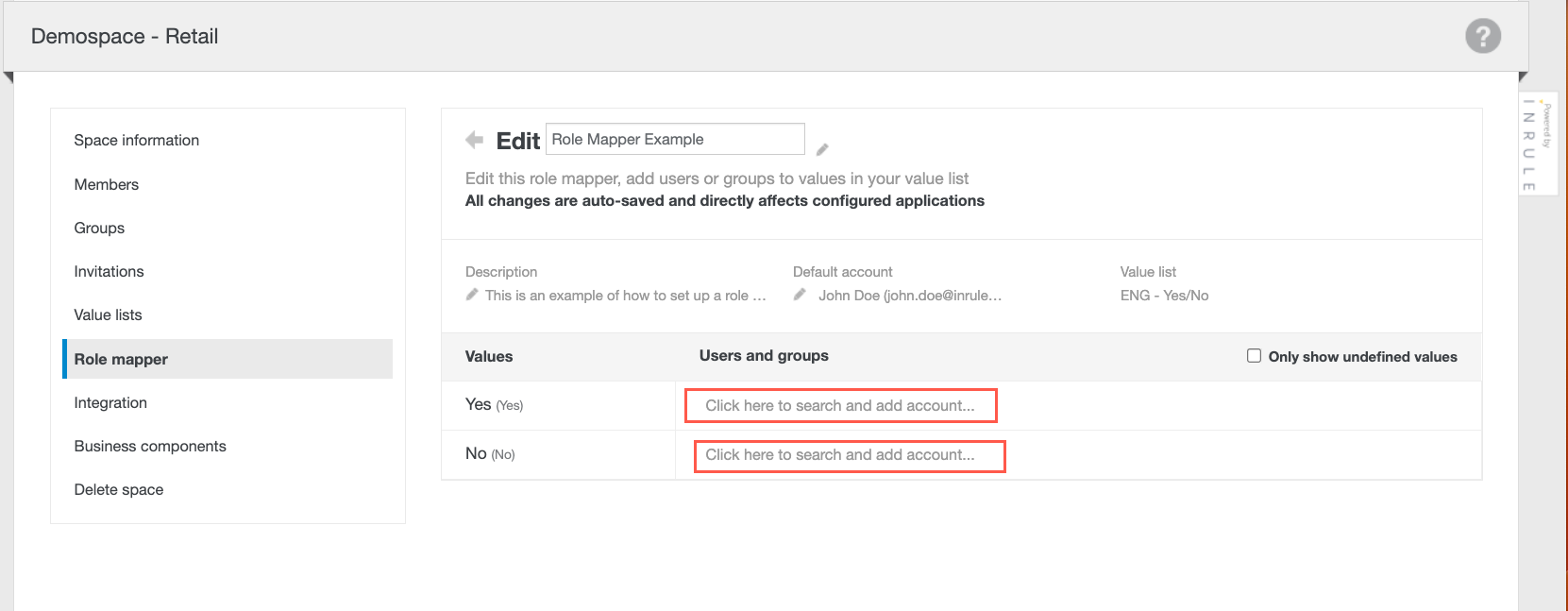Click pencil icon next to role mapper name
1568x611 pixels.
point(822,149)
